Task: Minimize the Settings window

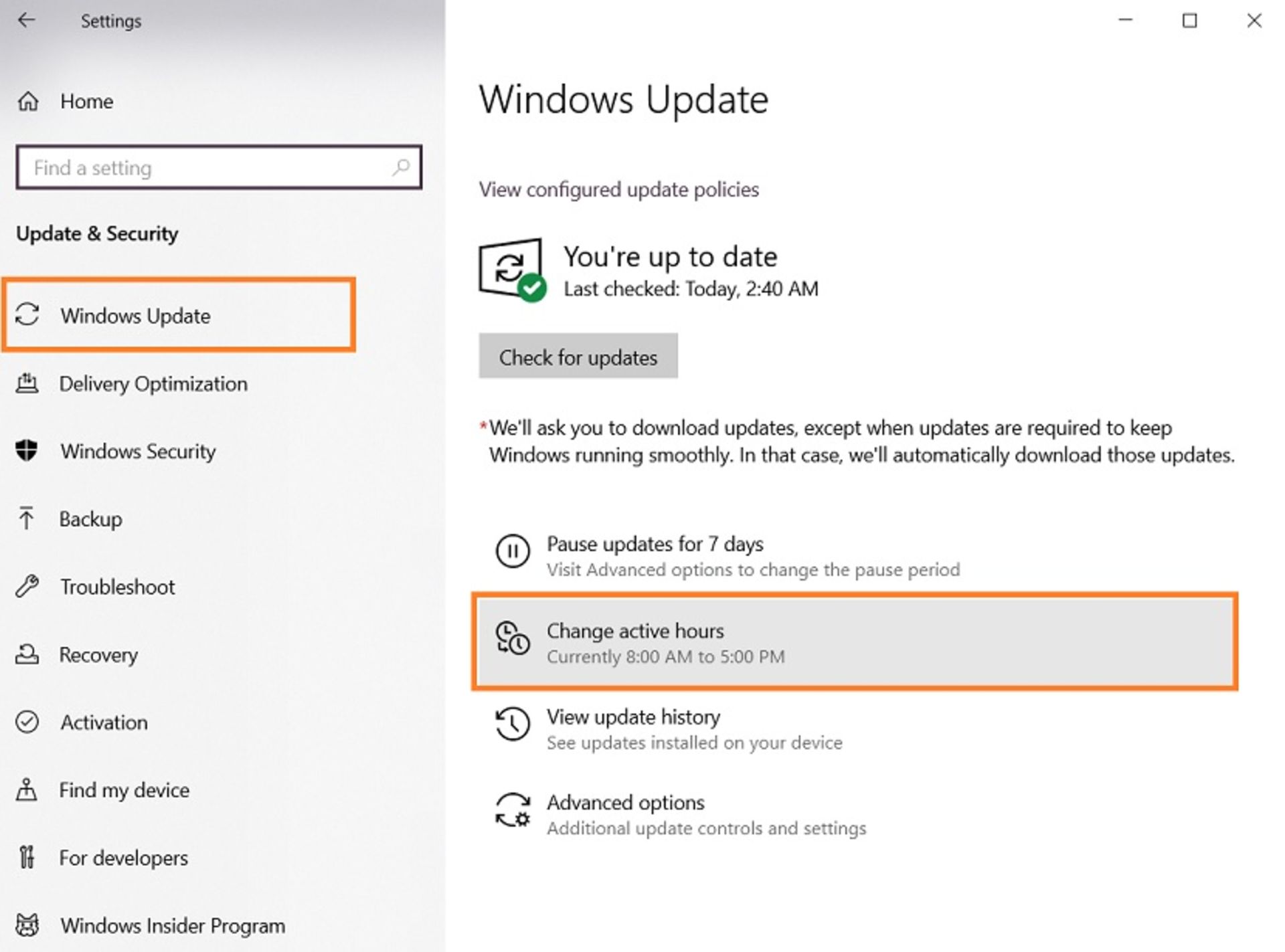Action: pyautogui.click(x=1126, y=20)
